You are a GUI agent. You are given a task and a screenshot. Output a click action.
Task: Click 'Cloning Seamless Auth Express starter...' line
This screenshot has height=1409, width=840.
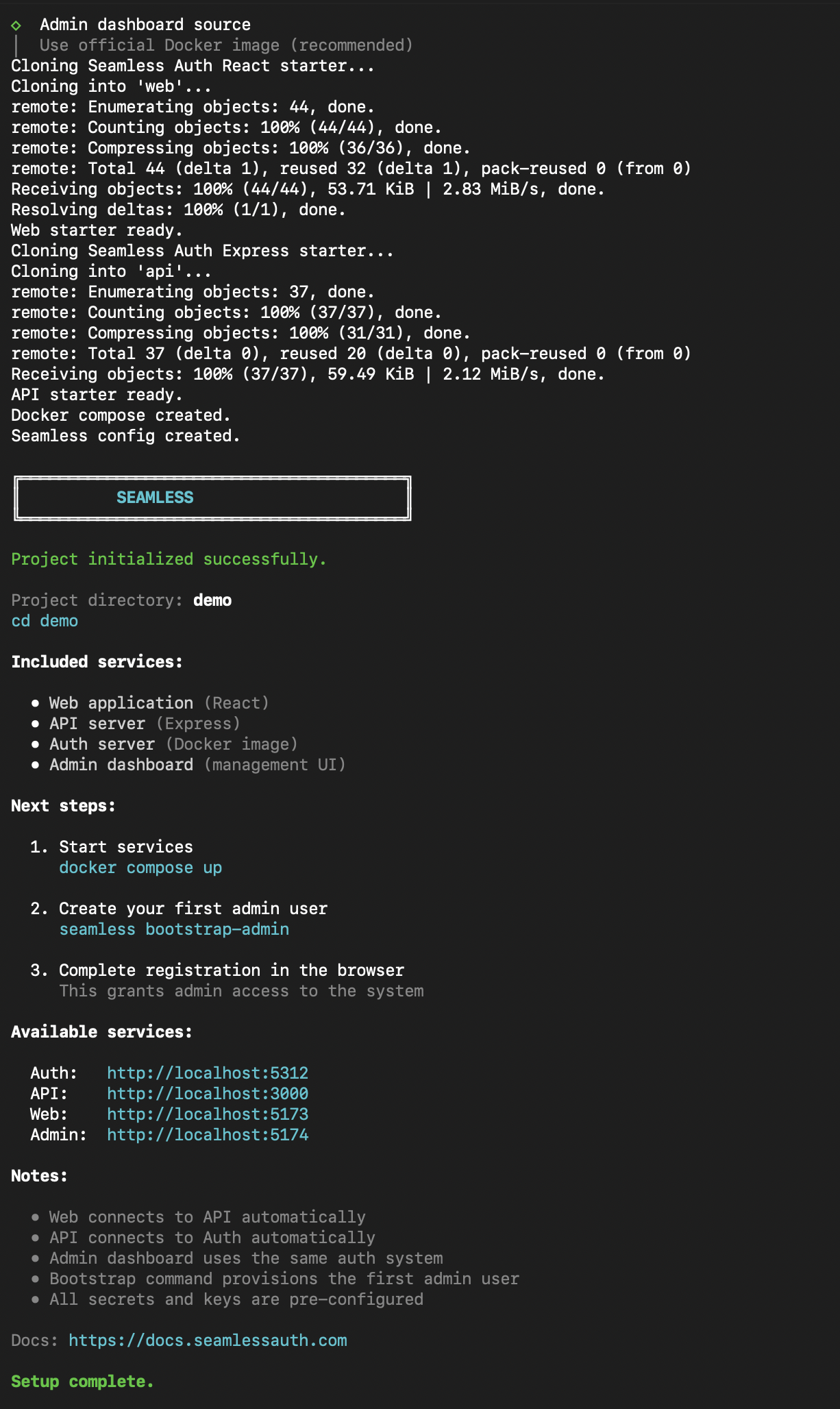[202, 251]
